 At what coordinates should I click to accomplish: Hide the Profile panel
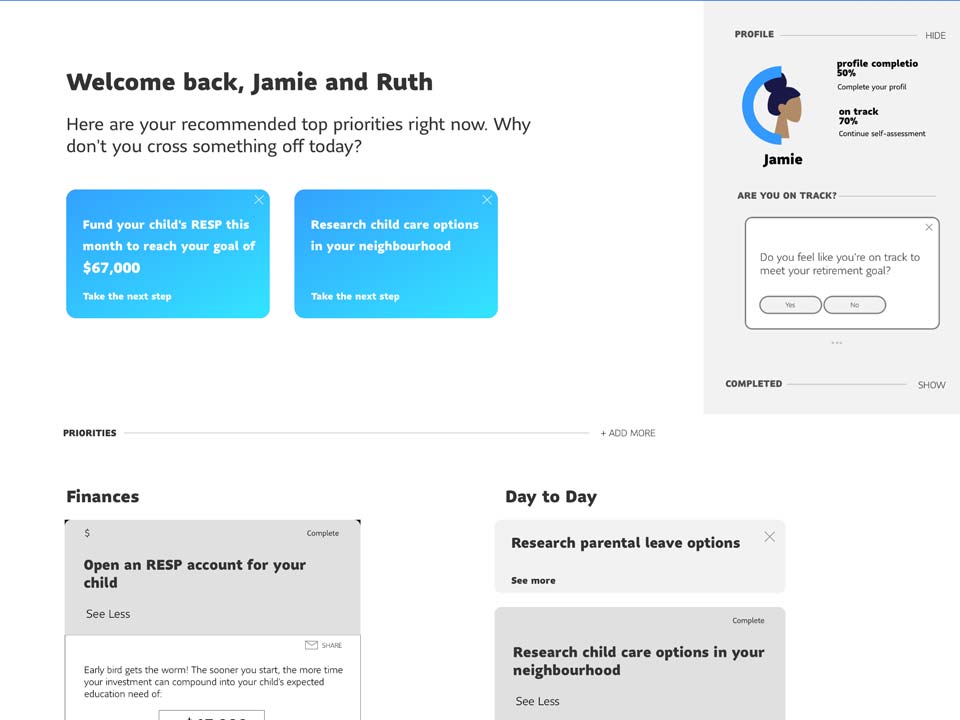[x=935, y=36]
